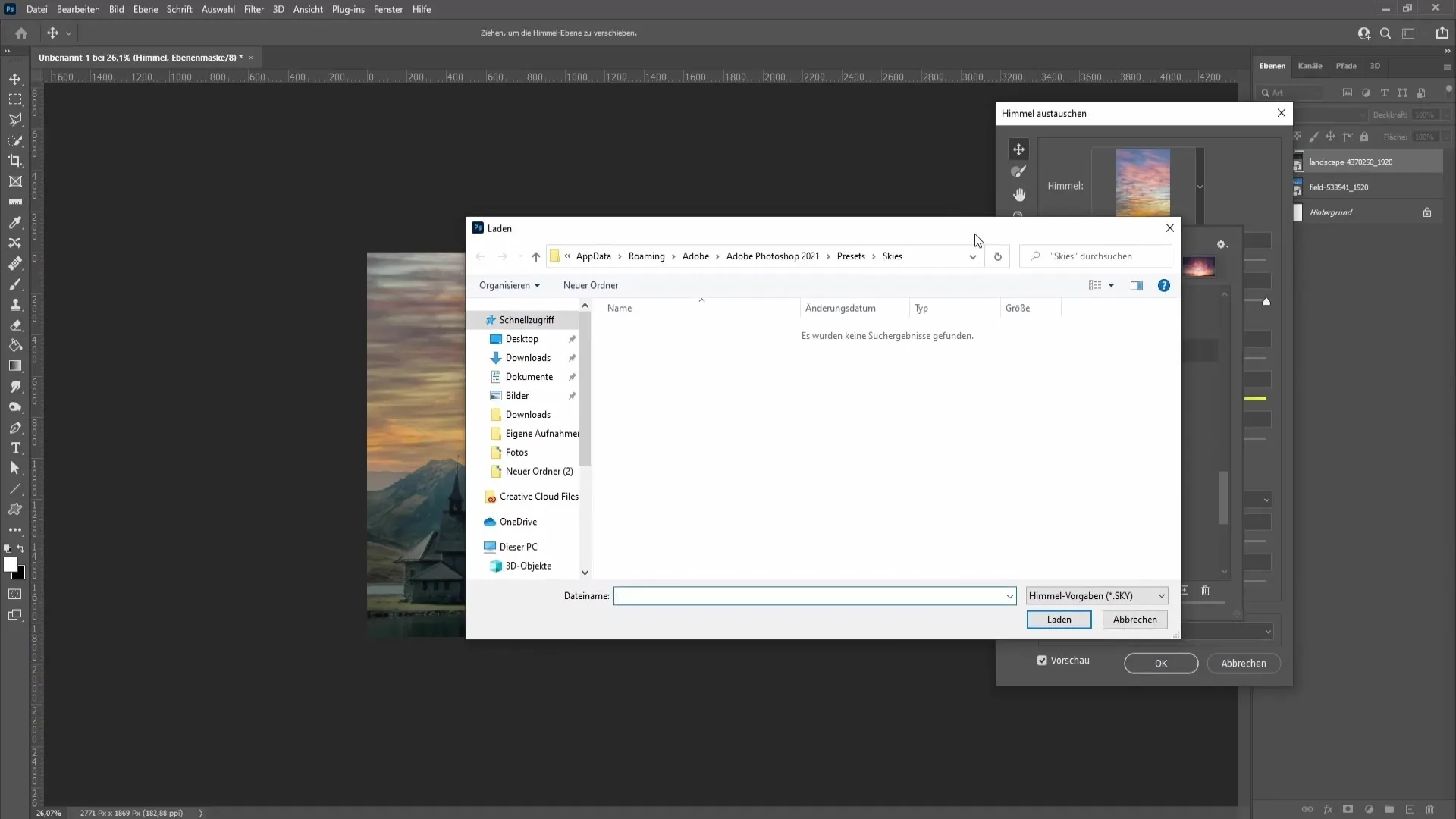This screenshot has height=819, width=1456.
Task: Click Downloads folder in sidebar
Action: (x=528, y=357)
